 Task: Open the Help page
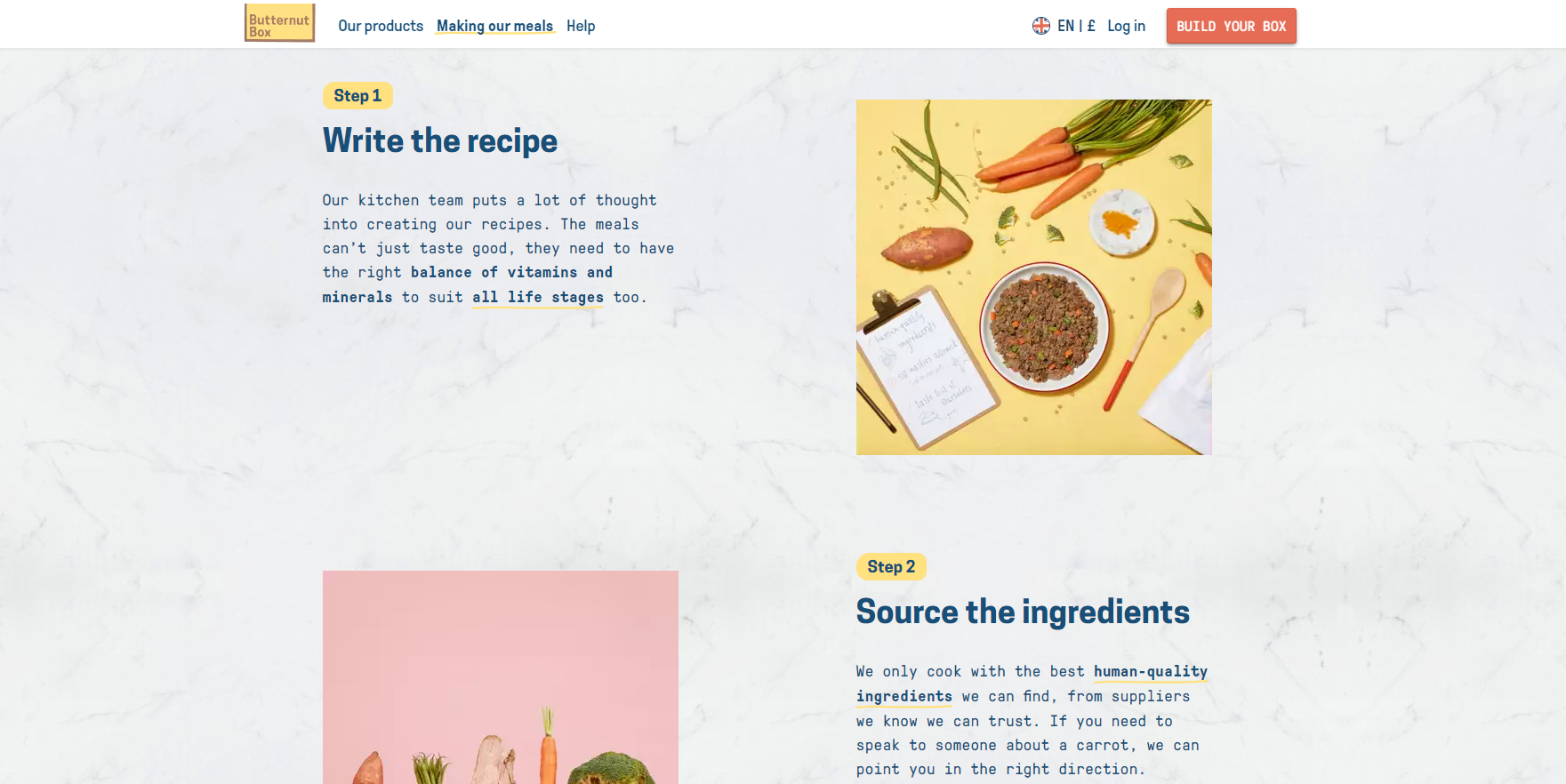click(581, 26)
